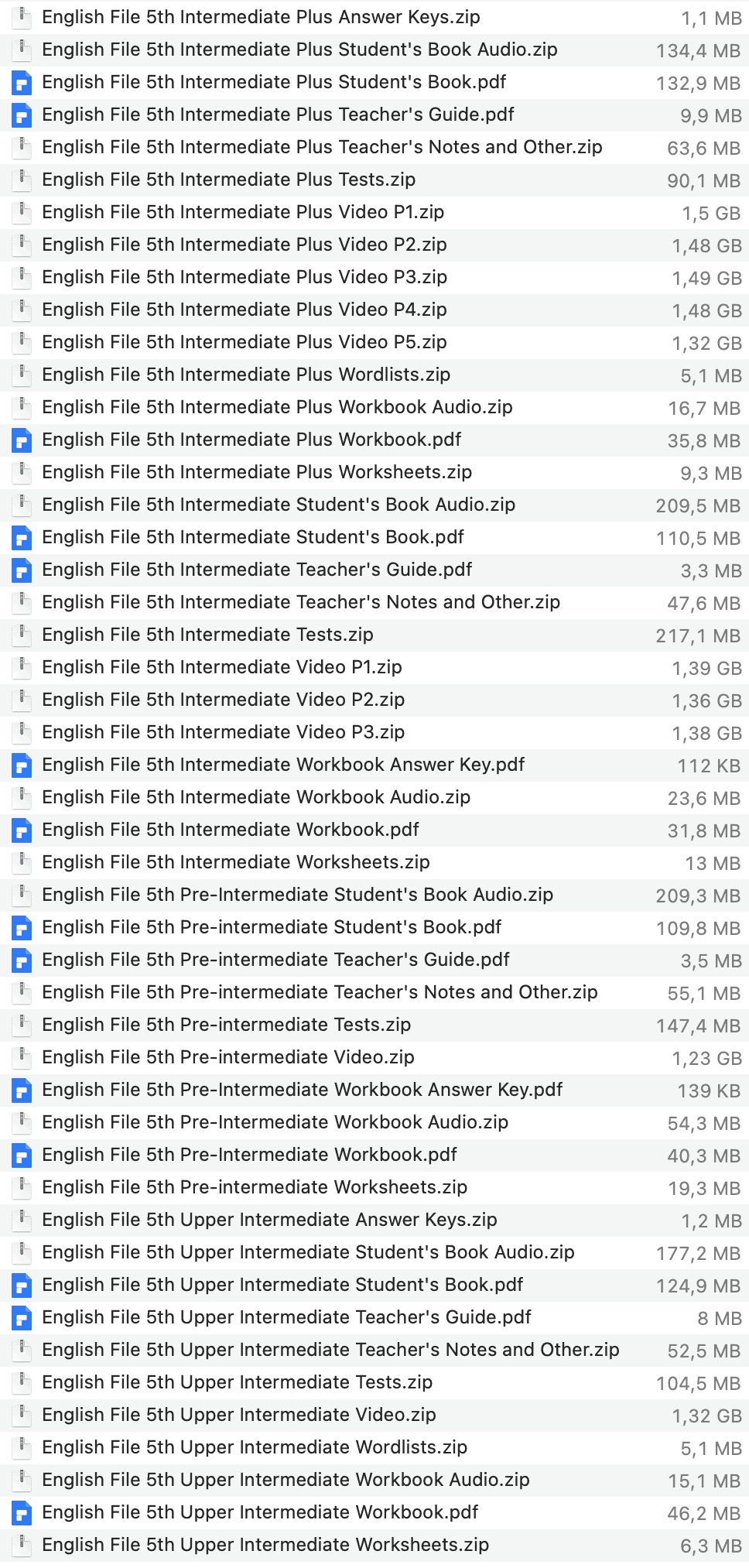The height and width of the screenshot is (1568, 749).
Task: Click the 8 MB size value
Action: click(720, 1319)
